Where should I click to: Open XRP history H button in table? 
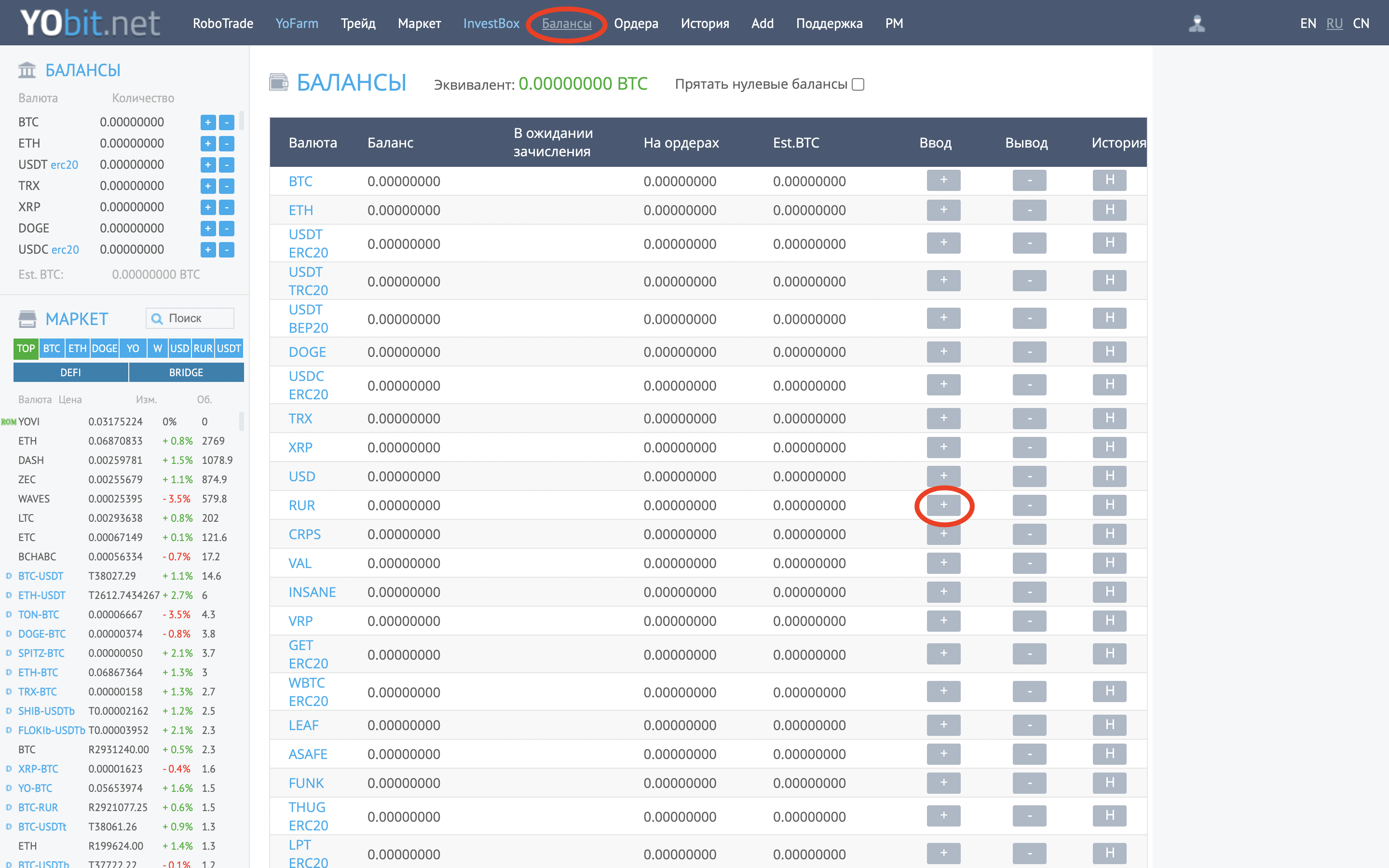[x=1109, y=447]
